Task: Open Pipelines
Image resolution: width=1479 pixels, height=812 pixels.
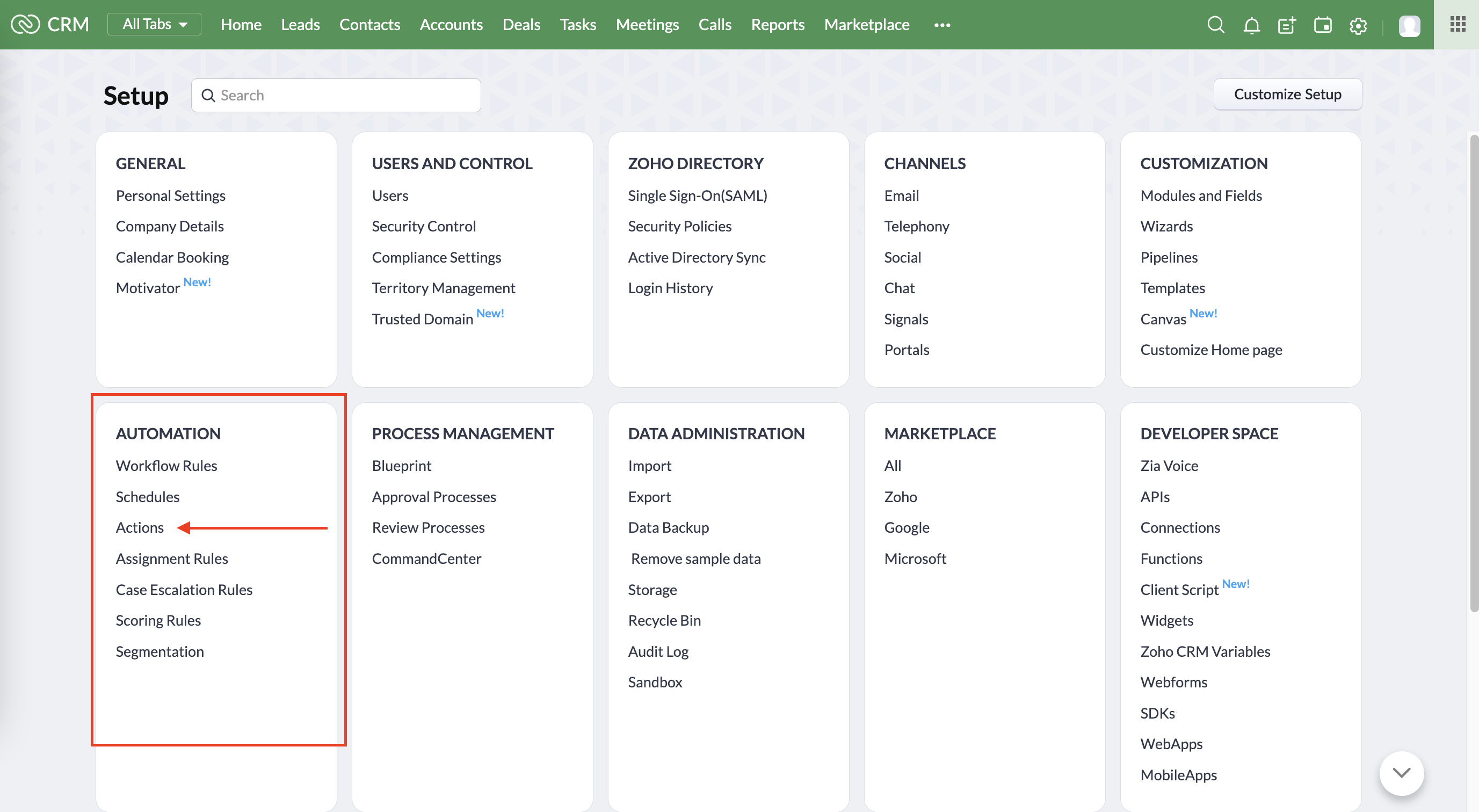Action: tap(1169, 257)
